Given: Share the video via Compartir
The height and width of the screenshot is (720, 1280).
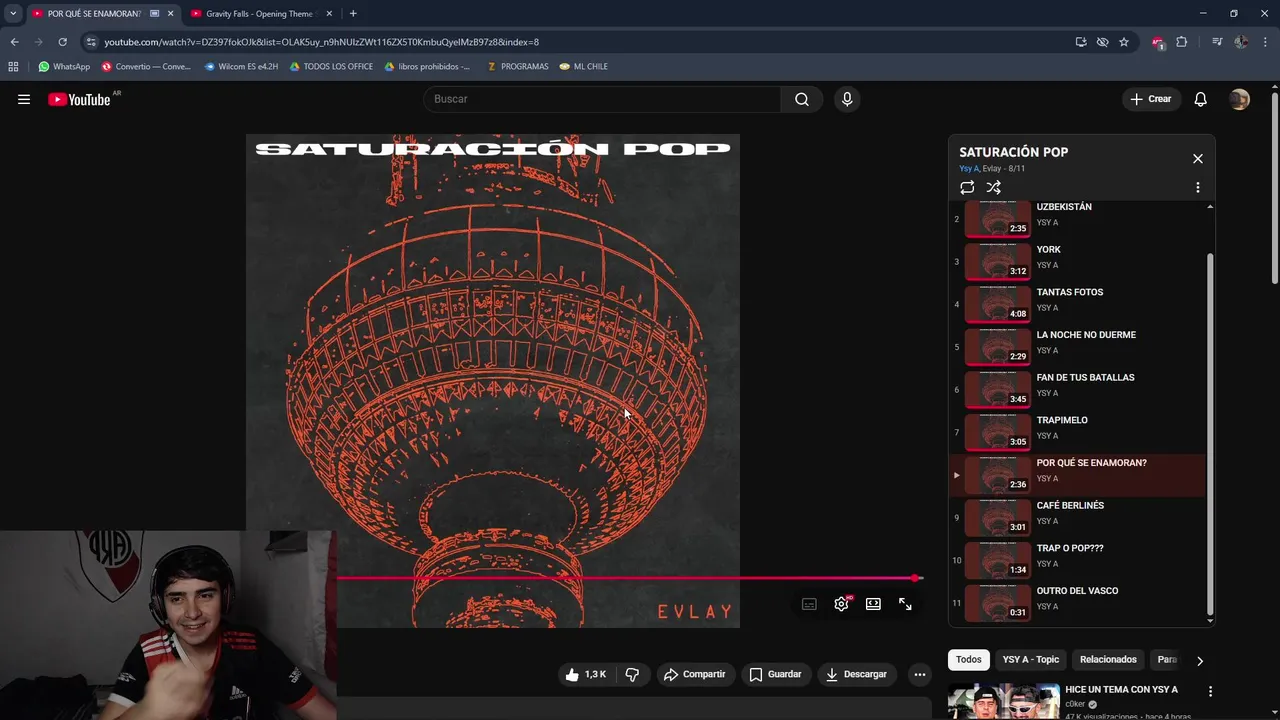Looking at the screenshot, I should [x=694, y=674].
